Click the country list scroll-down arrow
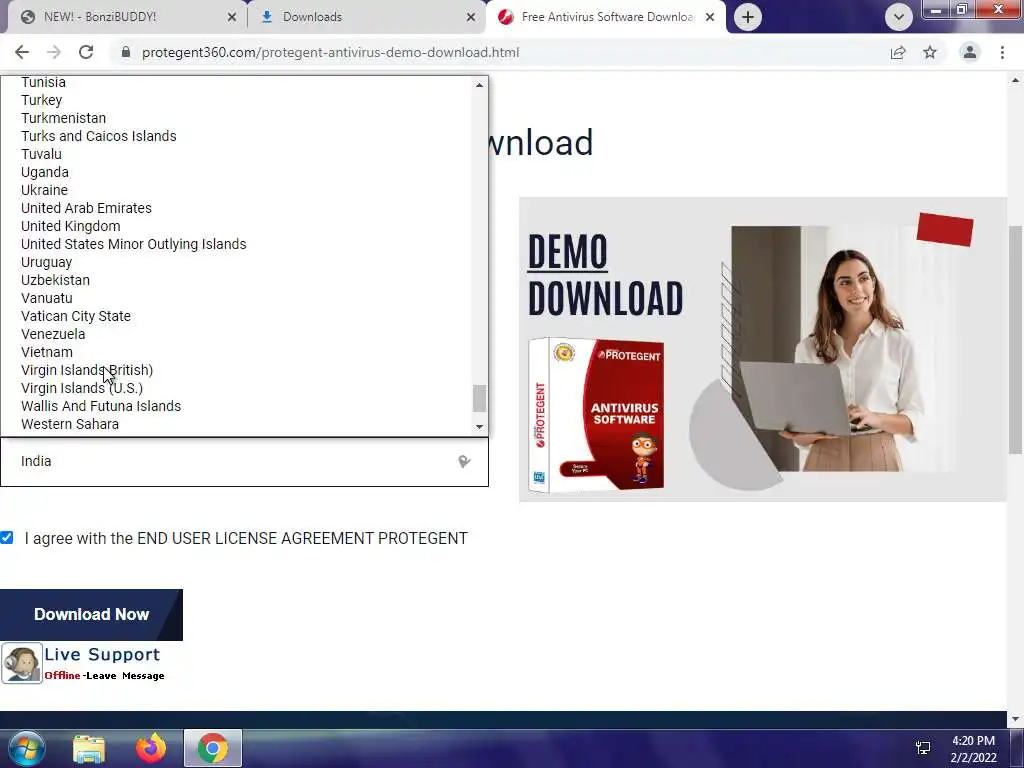 click(480, 427)
